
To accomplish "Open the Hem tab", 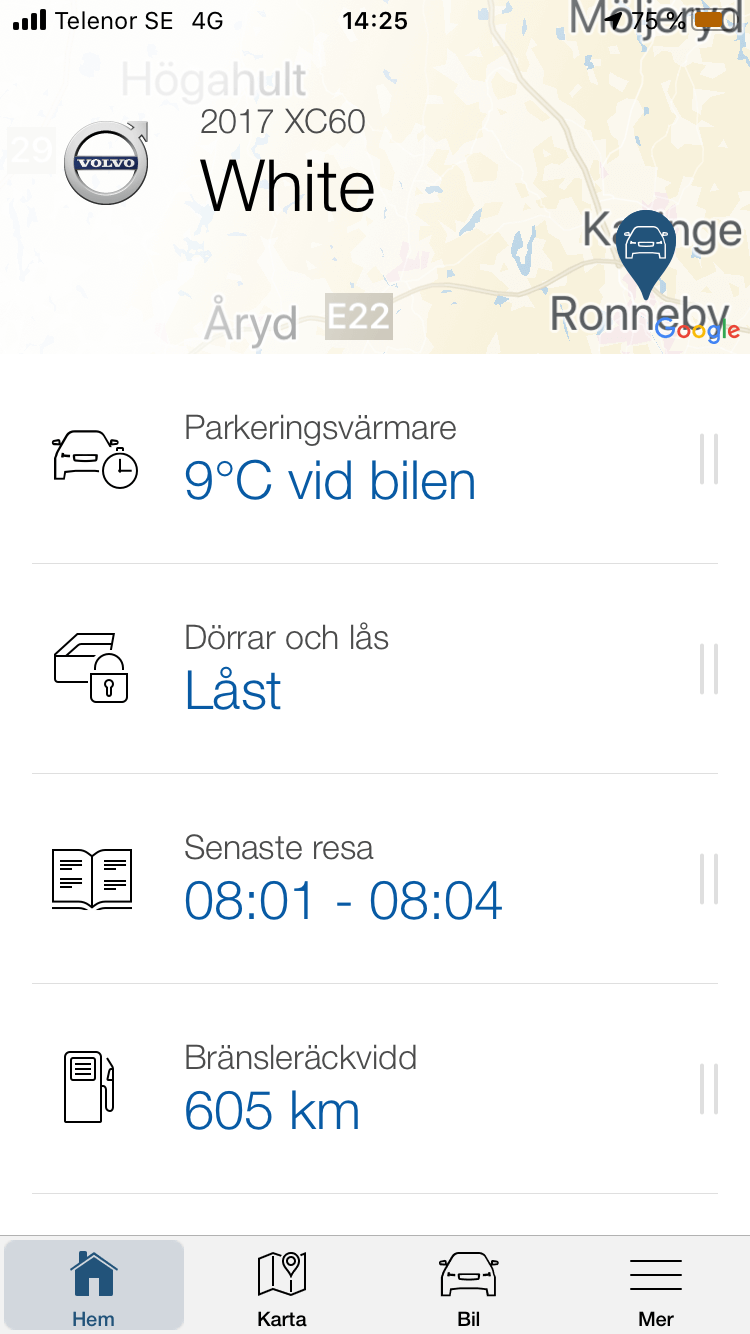I will point(94,1287).
